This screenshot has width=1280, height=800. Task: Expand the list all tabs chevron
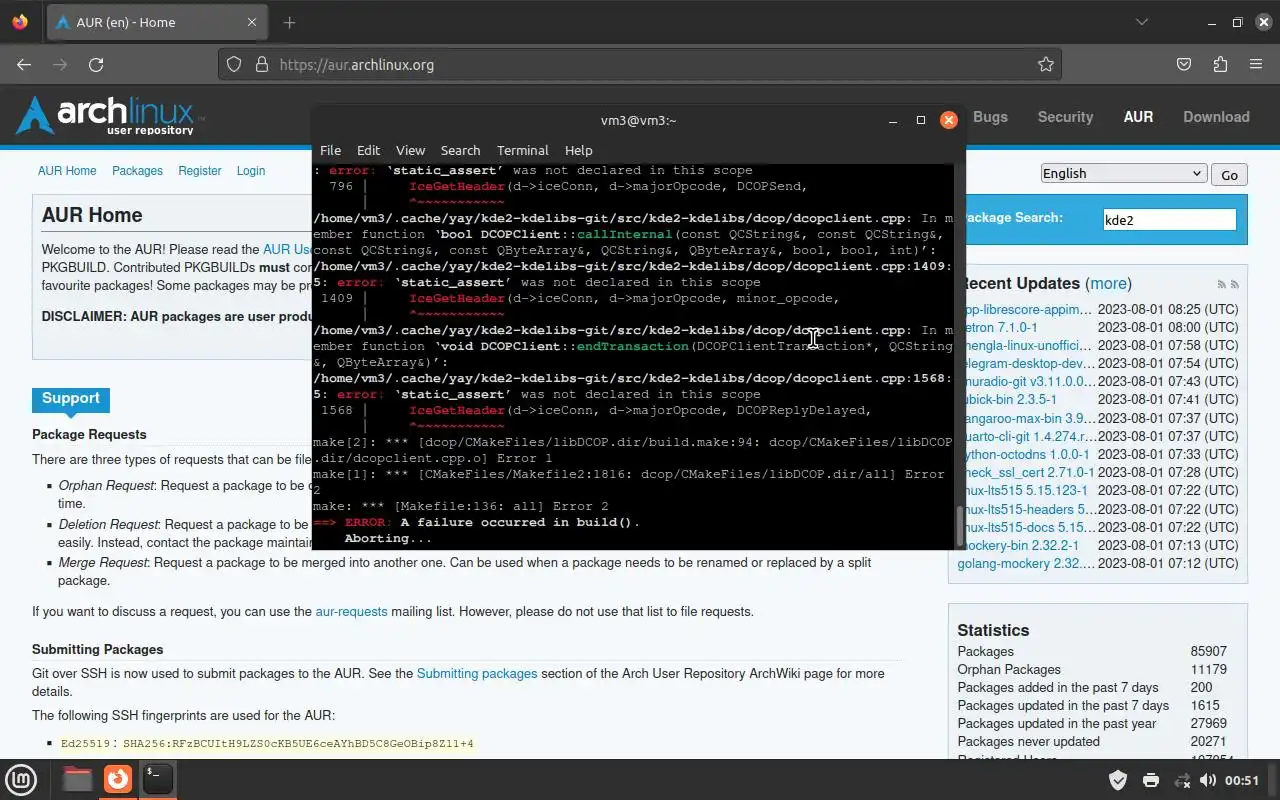pos(1142,22)
